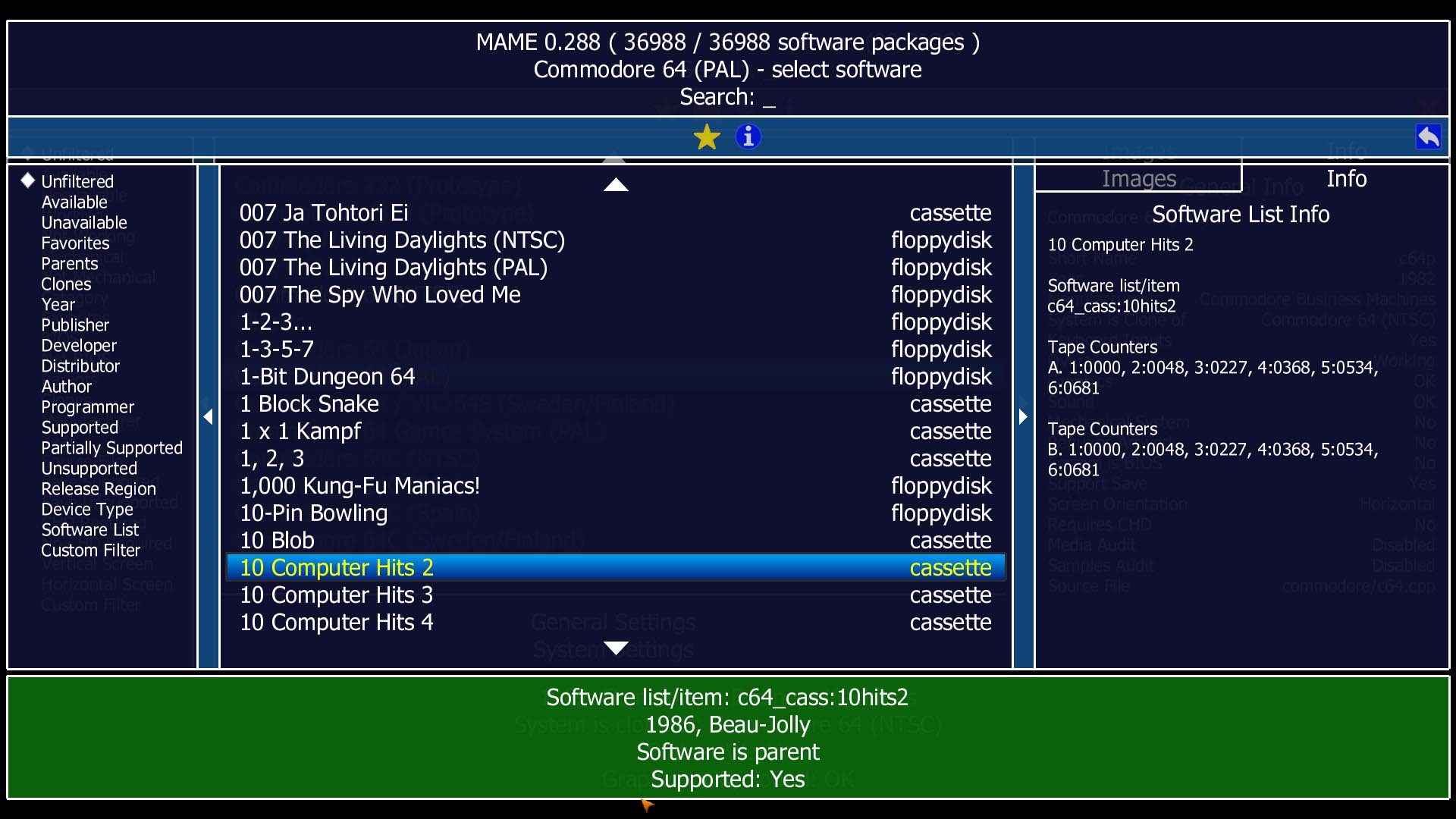Filter by Software List

(x=90, y=529)
